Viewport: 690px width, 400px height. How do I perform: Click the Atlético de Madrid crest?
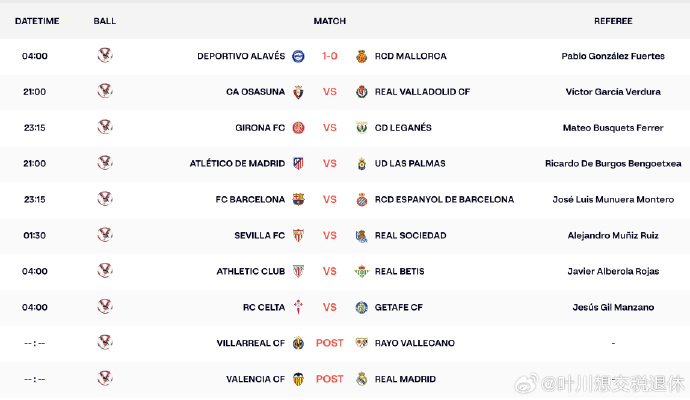298,163
